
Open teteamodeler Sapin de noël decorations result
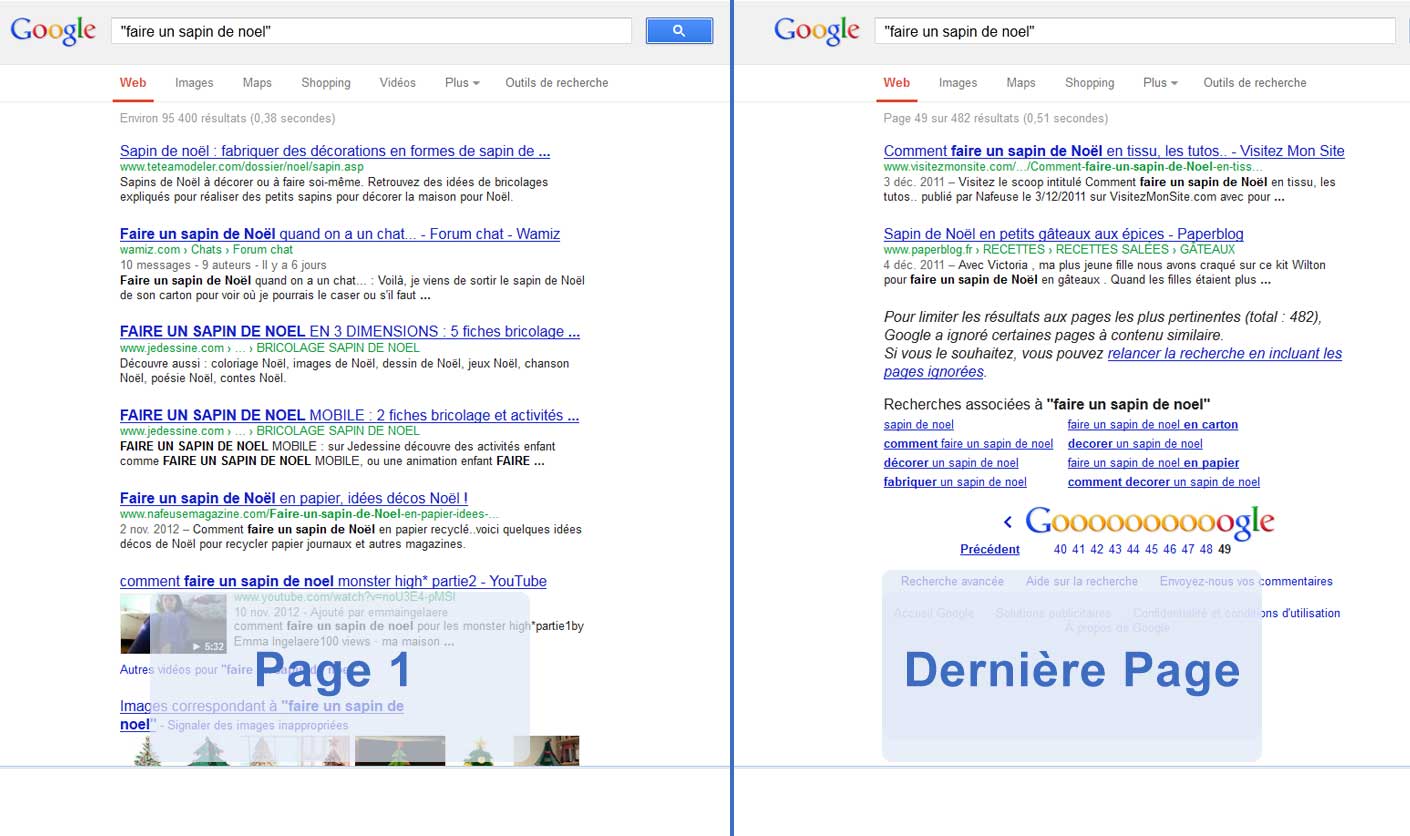(x=335, y=151)
